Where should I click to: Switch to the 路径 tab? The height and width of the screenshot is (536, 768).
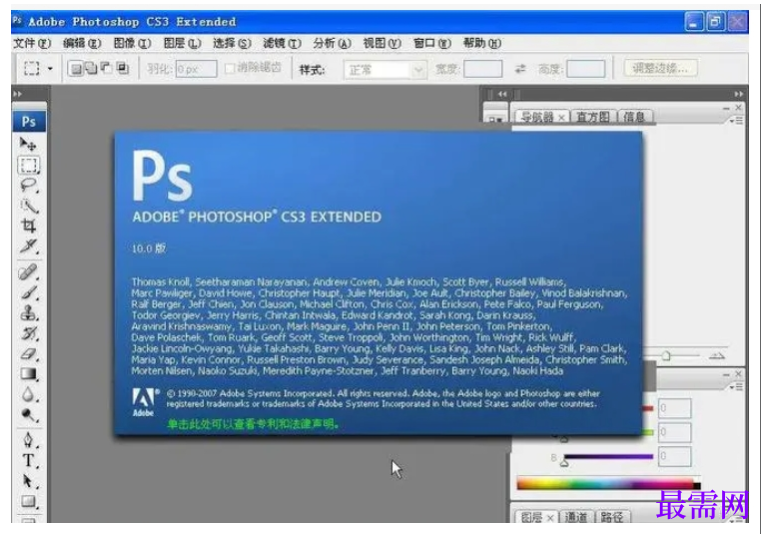(x=612, y=517)
